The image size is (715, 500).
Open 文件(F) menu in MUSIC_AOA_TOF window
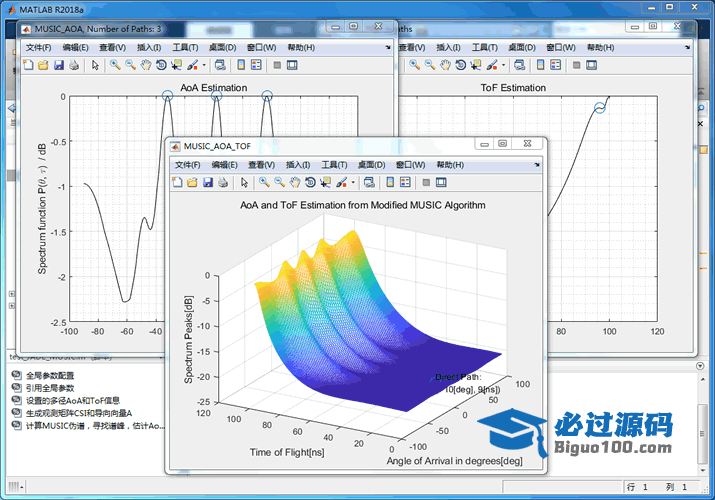coord(187,165)
